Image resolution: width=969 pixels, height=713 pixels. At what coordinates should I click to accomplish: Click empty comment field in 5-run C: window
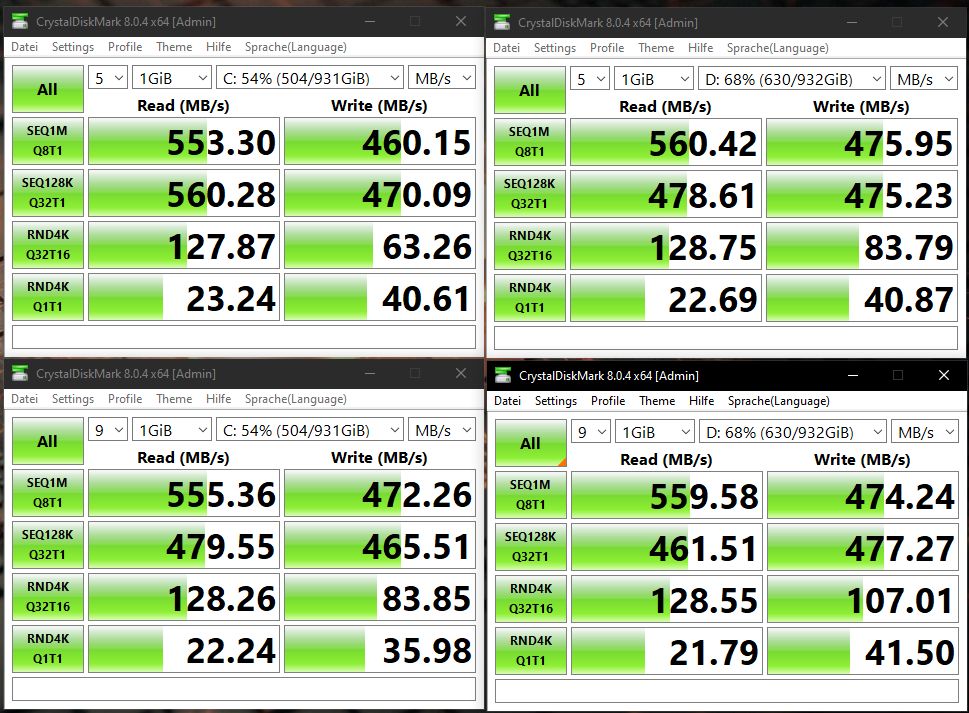pyautogui.click(x=244, y=337)
